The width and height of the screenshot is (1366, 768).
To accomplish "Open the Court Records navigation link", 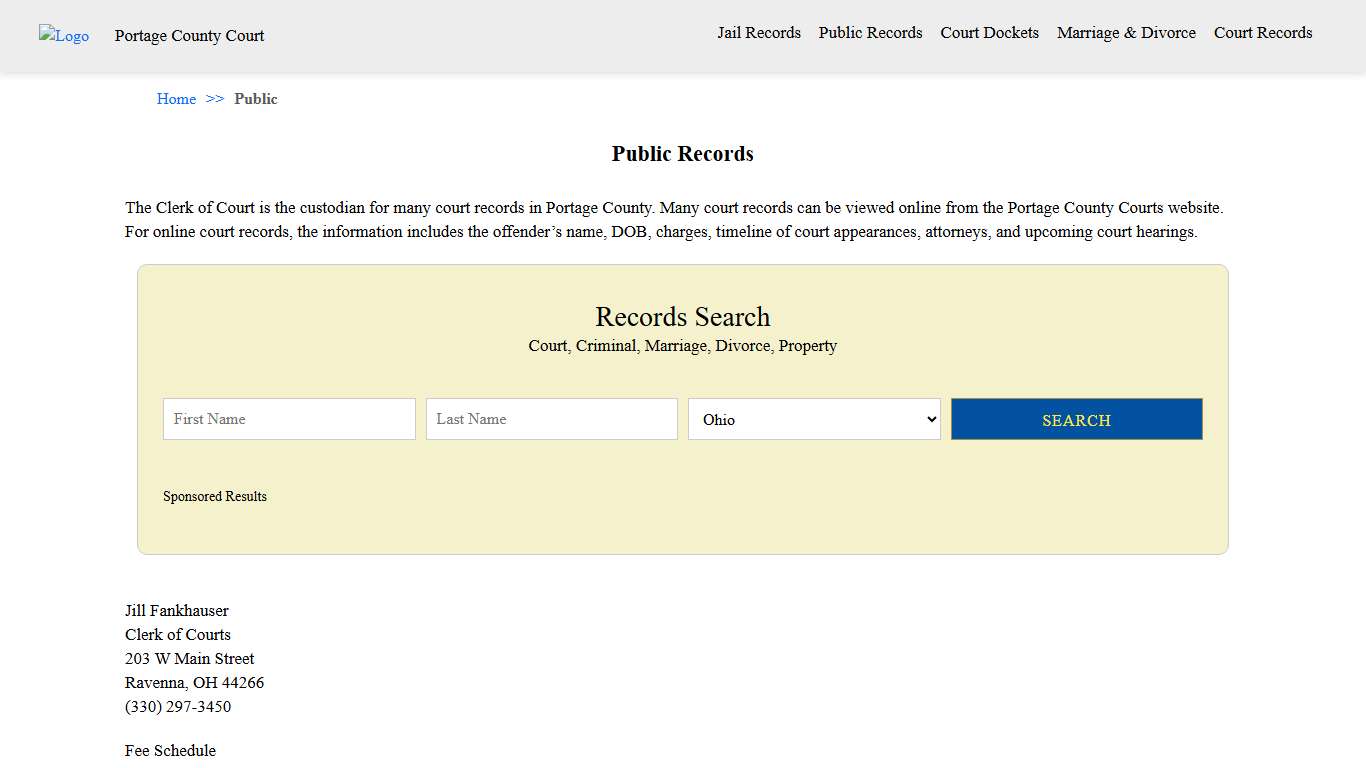I will click(1262, 33).
